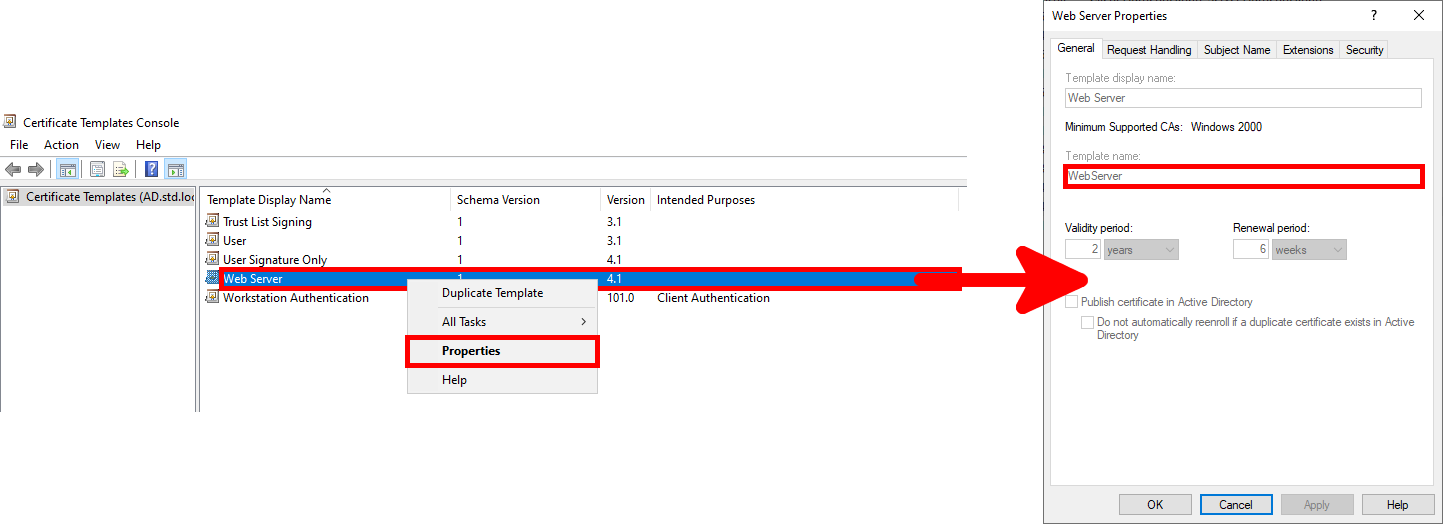Click the User template certificate icon
Screen dimensions: 1443x524
pos(212,240)
